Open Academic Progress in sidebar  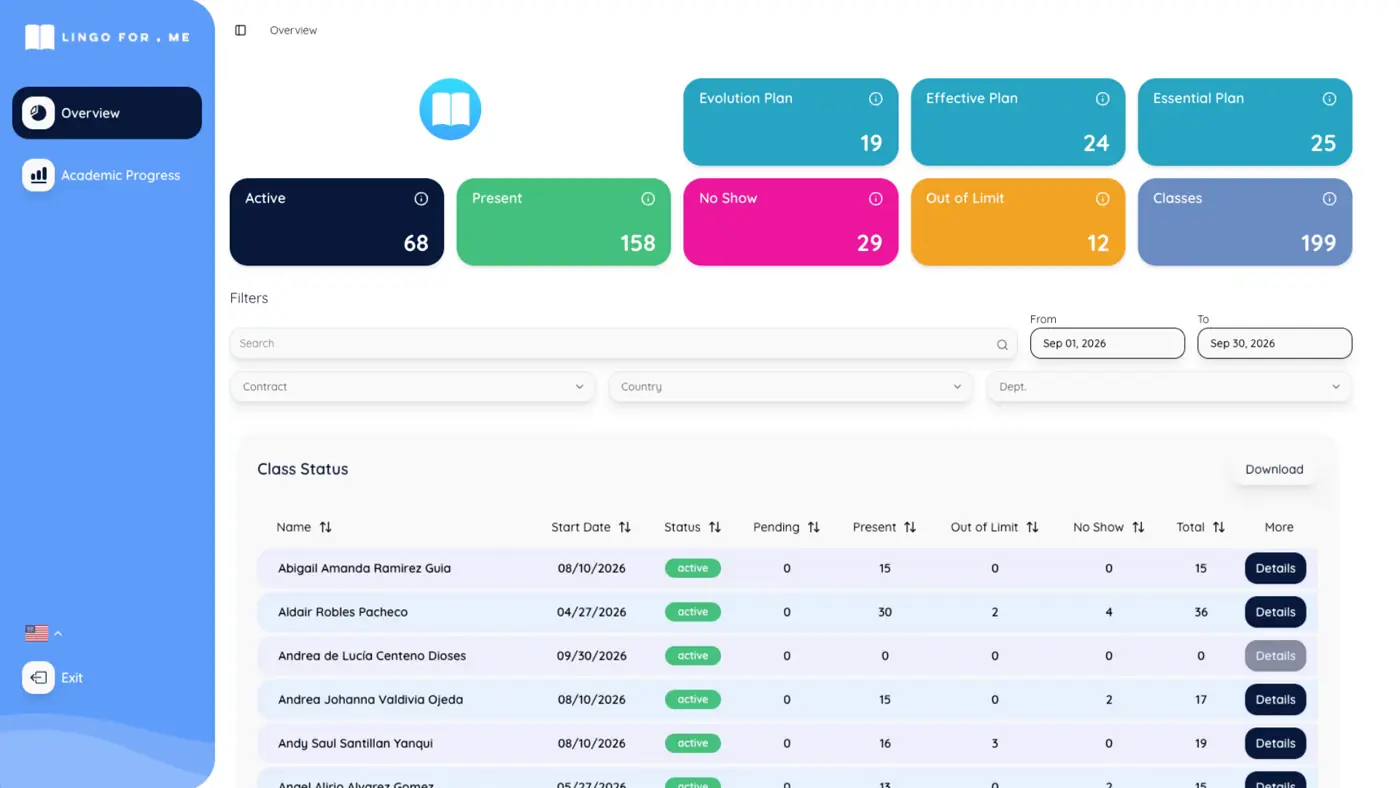click(x=107, y=175)
